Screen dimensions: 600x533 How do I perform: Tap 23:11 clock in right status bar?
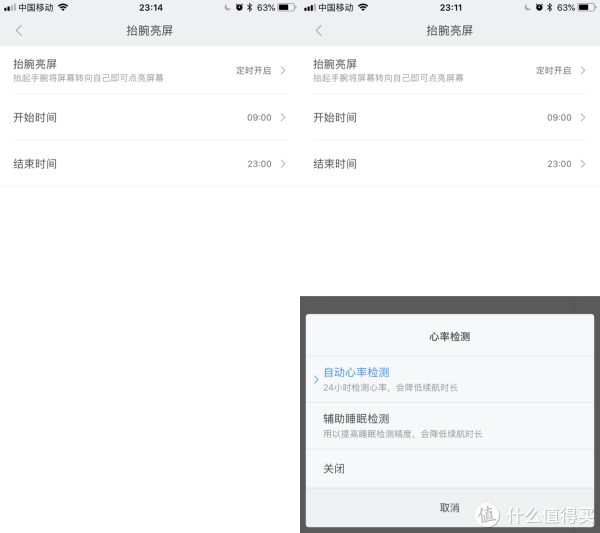[x=451, y=8]
